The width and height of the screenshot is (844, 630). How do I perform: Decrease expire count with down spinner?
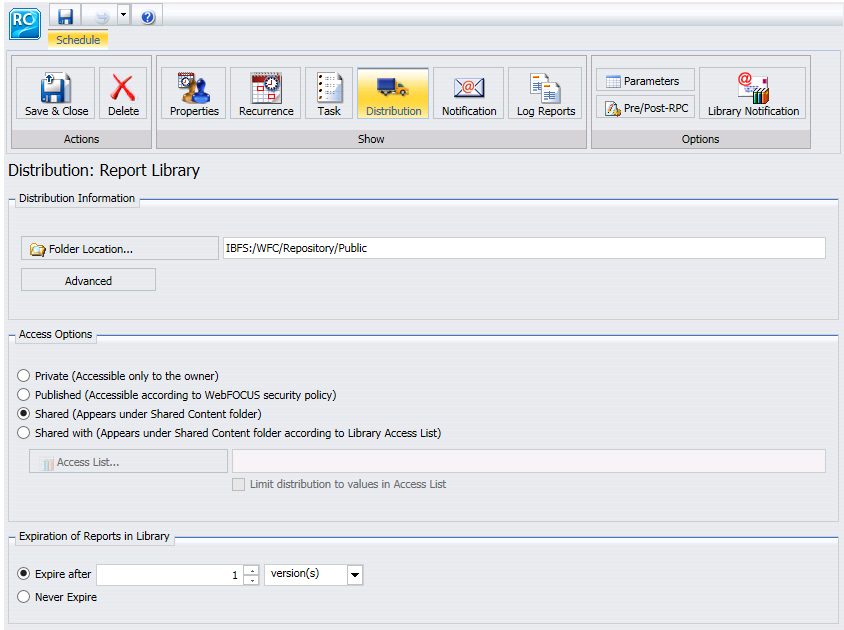(x=251, y=580)
